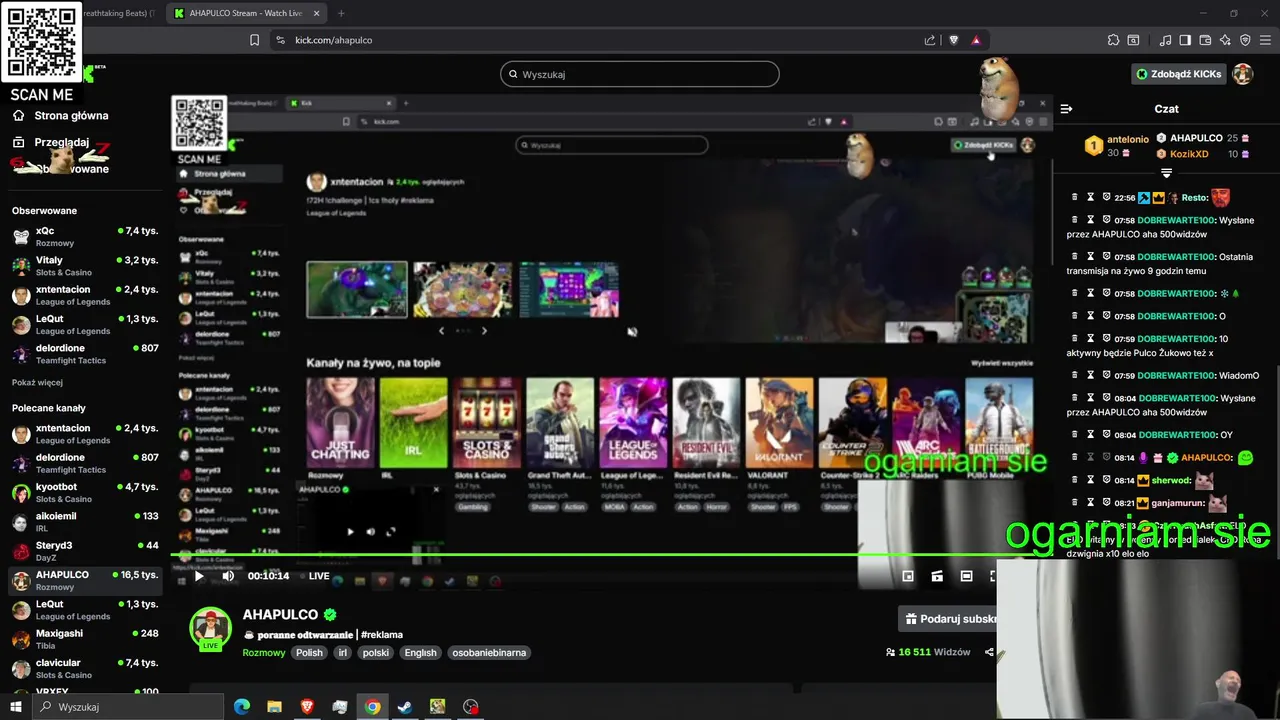Expand Pokaż więcej under followed channels
The width and height of the screenshot is (1280, 720).
(x=37, y=382)
